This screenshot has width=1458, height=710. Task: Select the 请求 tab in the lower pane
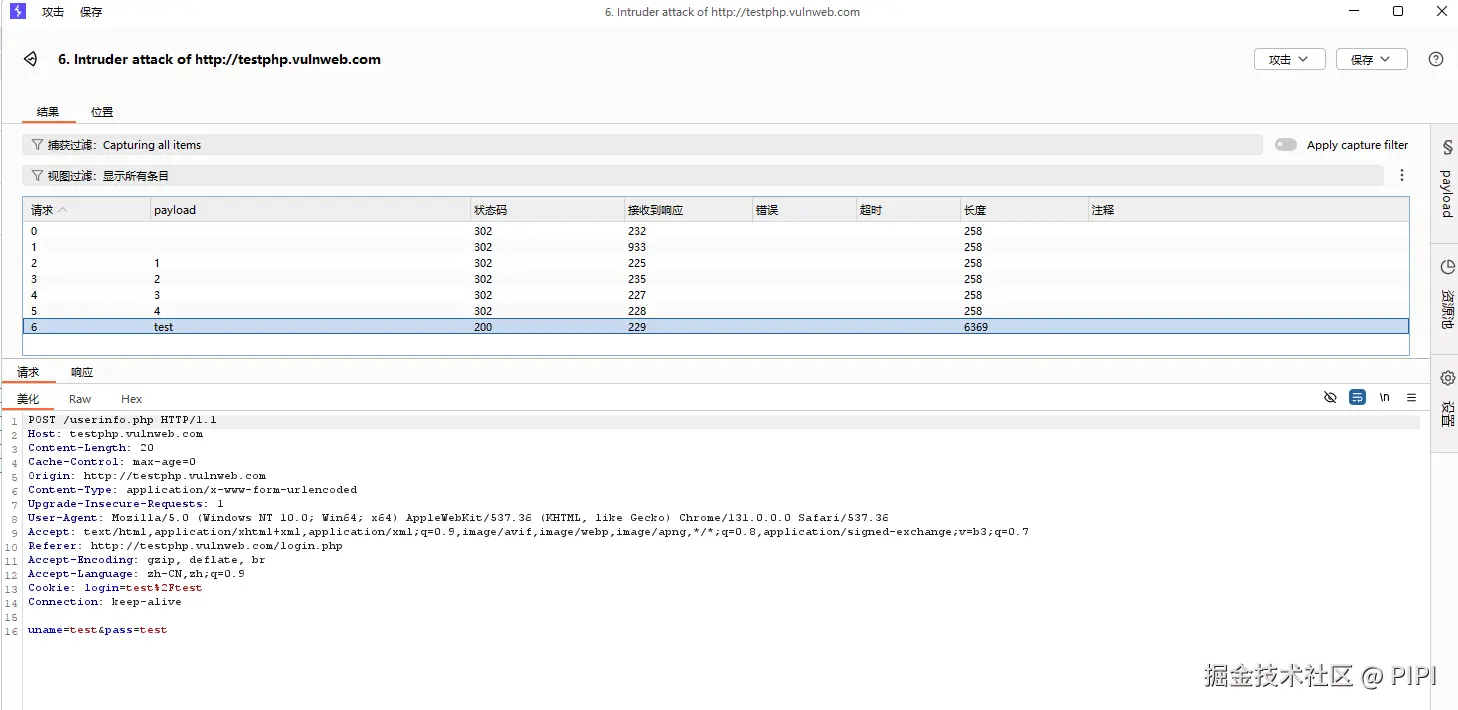coord(28,372)
